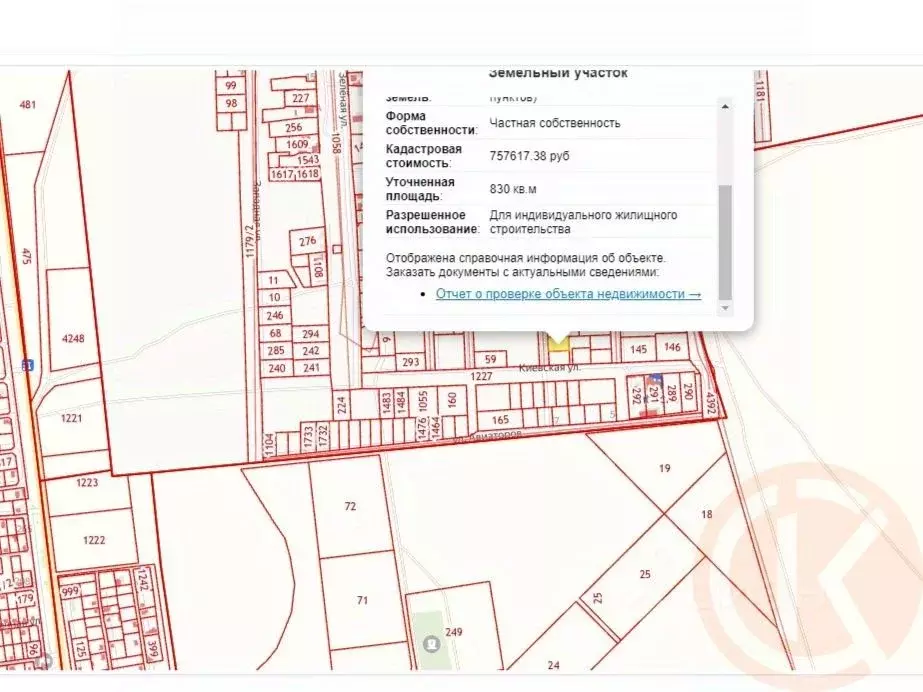Select parcel labeled 1617,1618

295,174
